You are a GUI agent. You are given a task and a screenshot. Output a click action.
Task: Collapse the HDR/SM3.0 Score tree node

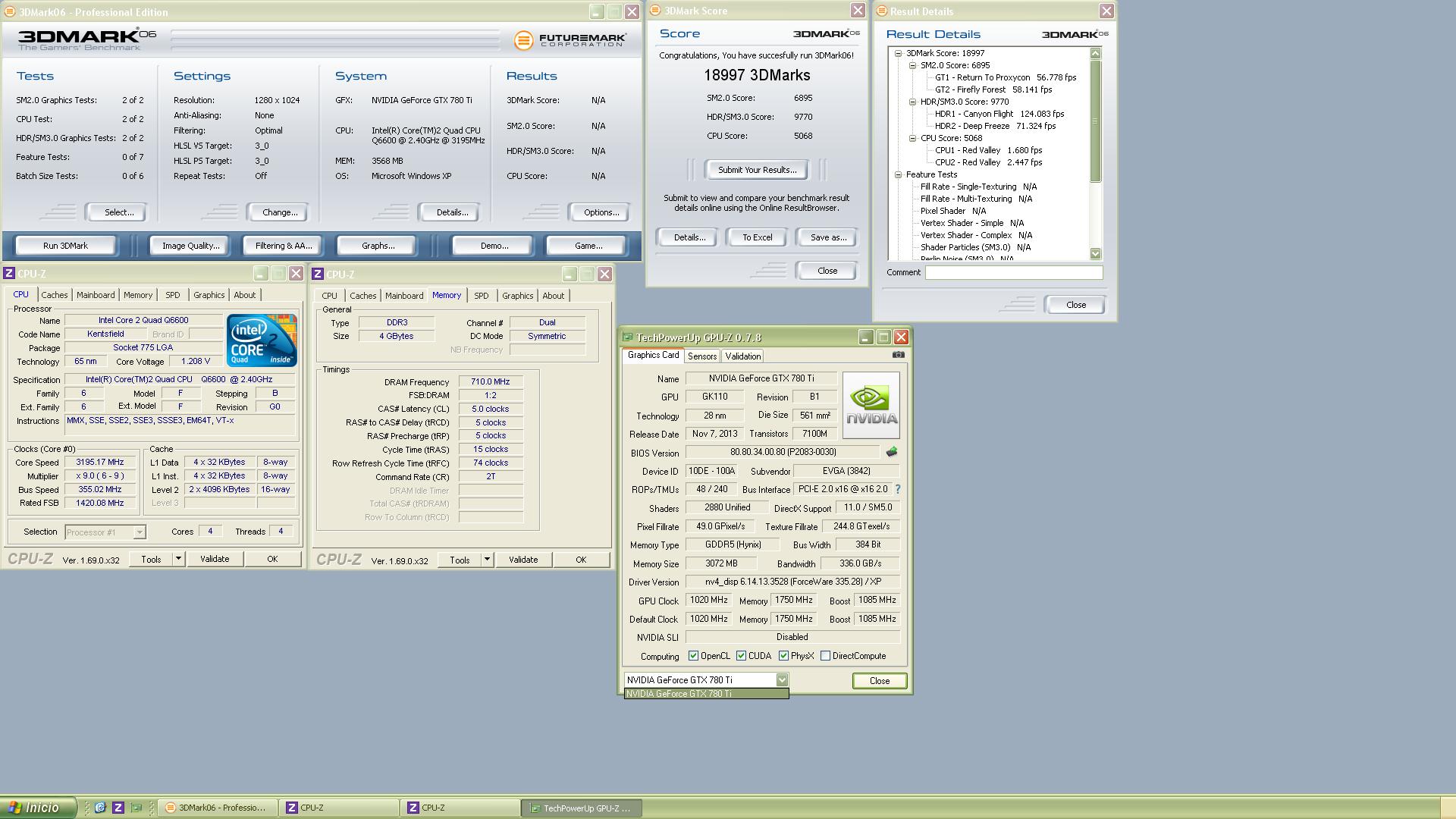click(x=913, y=102)
